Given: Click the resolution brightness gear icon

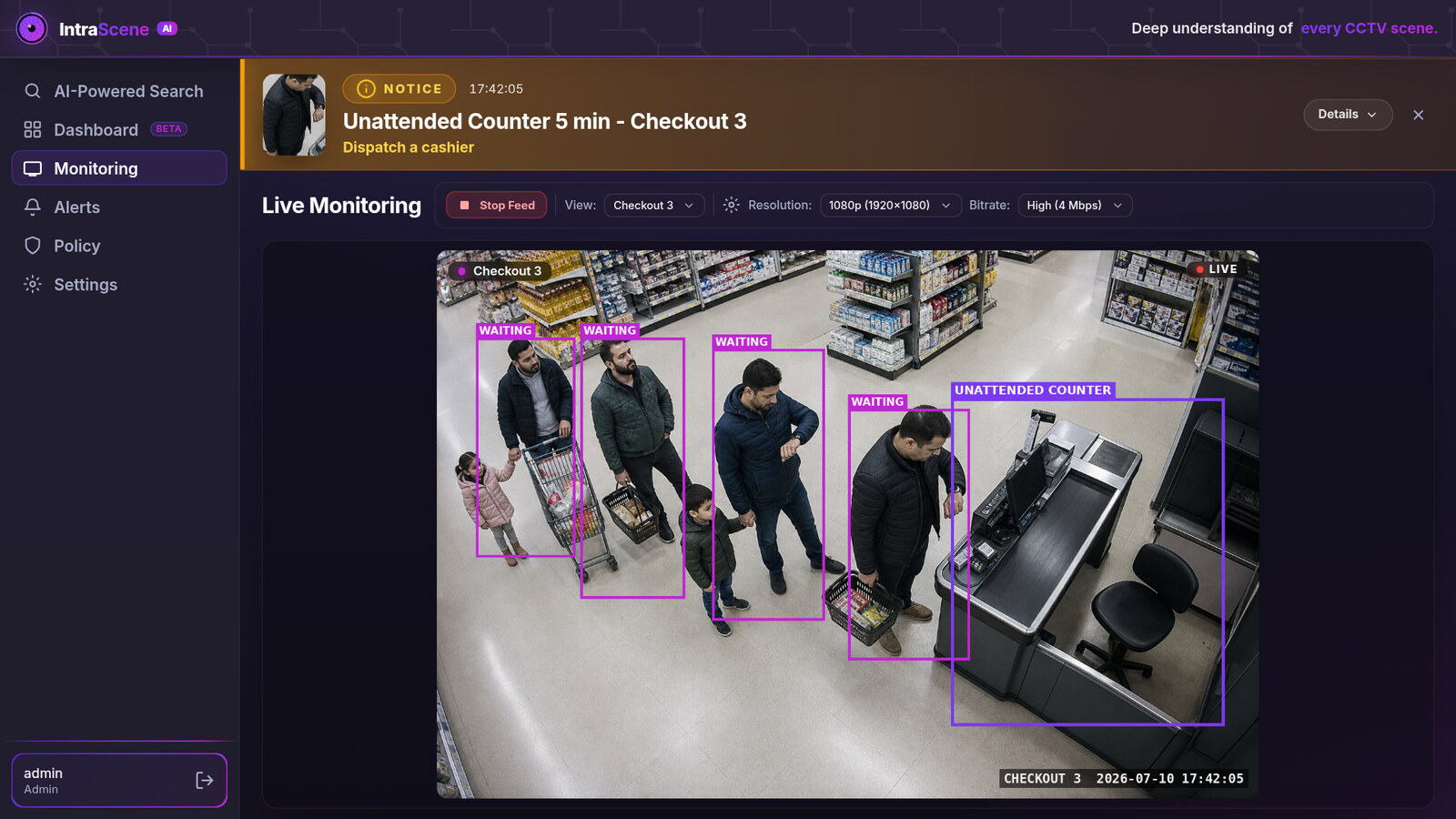Looking at the screenshot, I should 732,206.
